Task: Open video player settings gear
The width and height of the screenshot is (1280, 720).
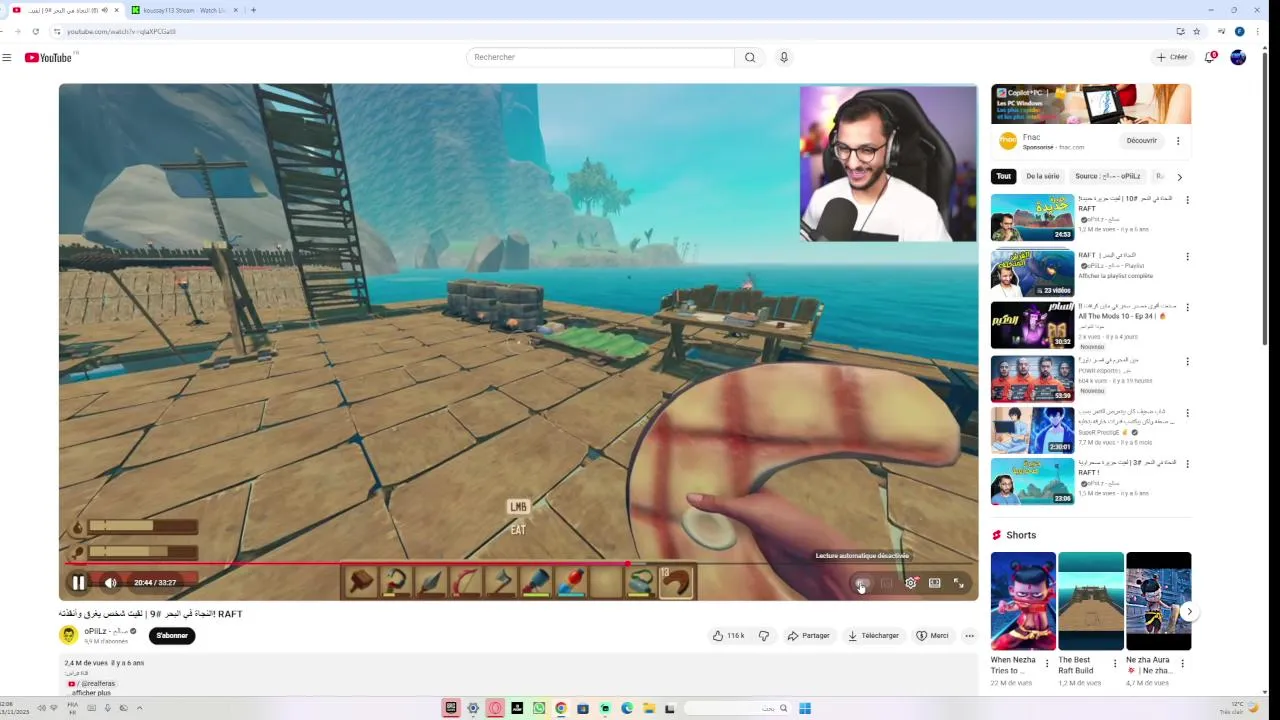Action: point(910,583)
